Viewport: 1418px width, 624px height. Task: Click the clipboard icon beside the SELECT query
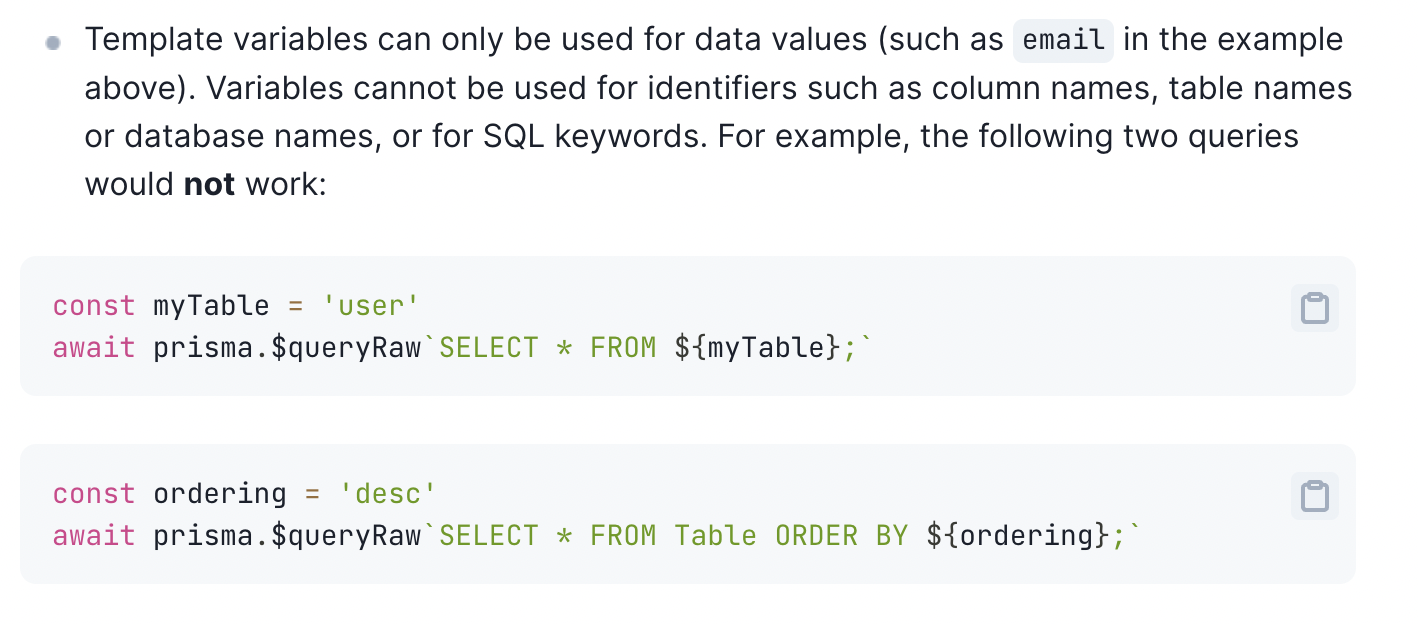coord(1314,308)
